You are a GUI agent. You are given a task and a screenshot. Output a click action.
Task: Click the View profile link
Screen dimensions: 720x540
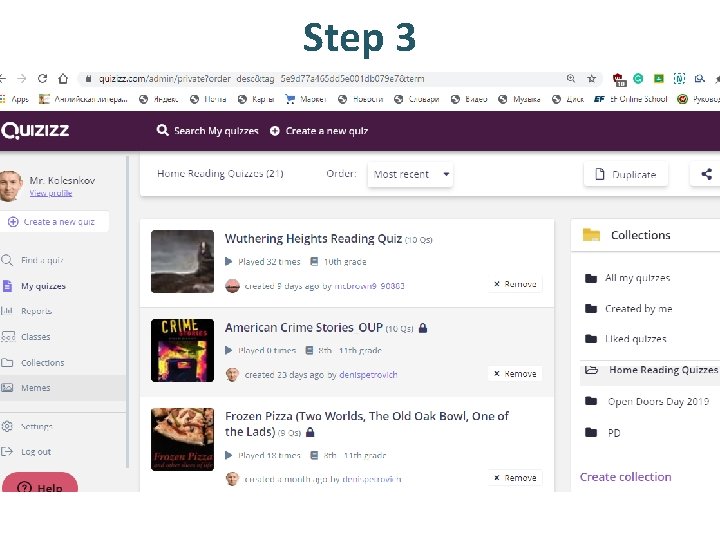(51, 193)
